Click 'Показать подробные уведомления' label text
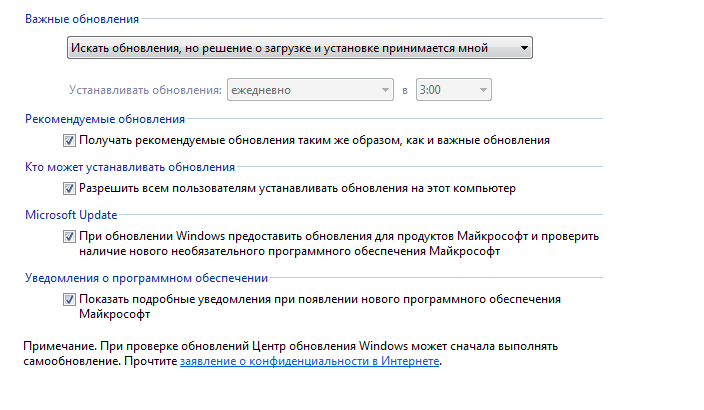 click(x=320, y=306)
